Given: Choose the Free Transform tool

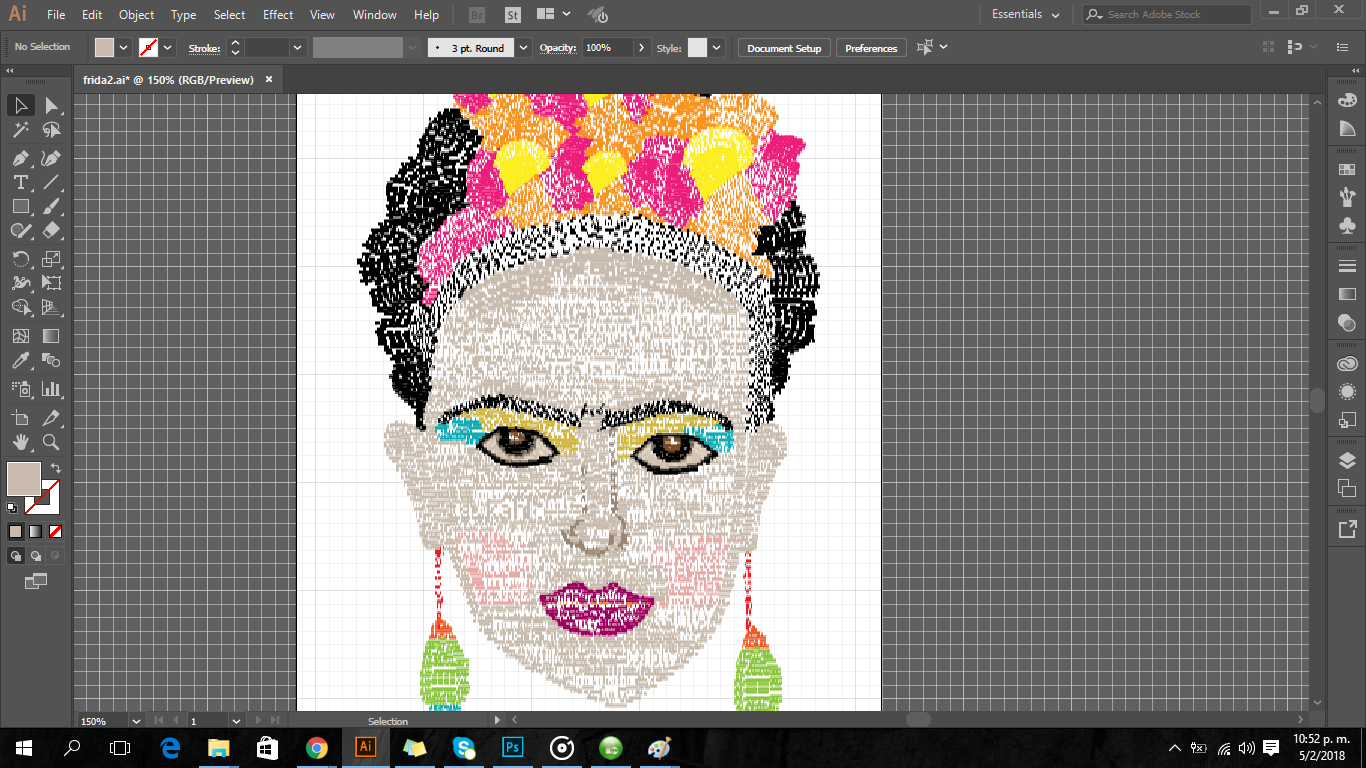Looking at the screenshot, I should 51,283.
